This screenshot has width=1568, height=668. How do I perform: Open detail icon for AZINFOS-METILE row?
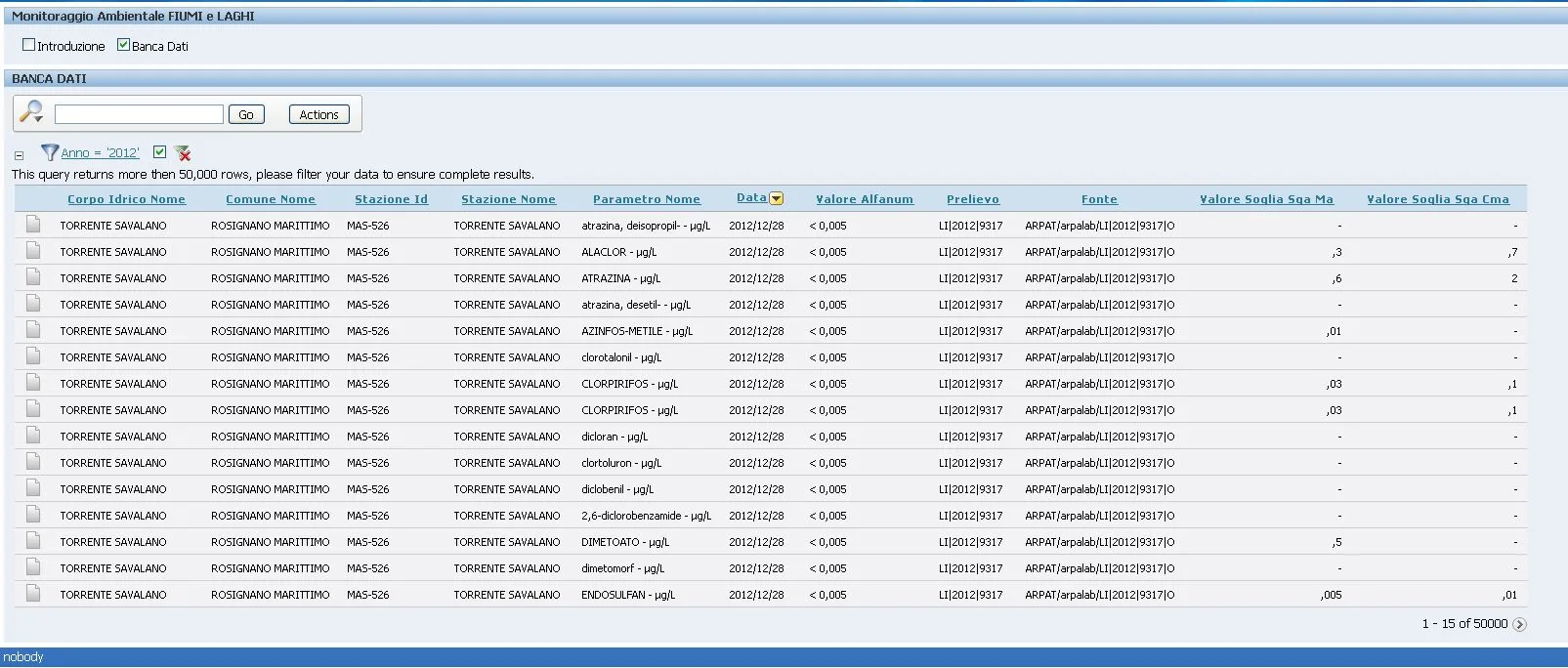(x=33, y=330)
